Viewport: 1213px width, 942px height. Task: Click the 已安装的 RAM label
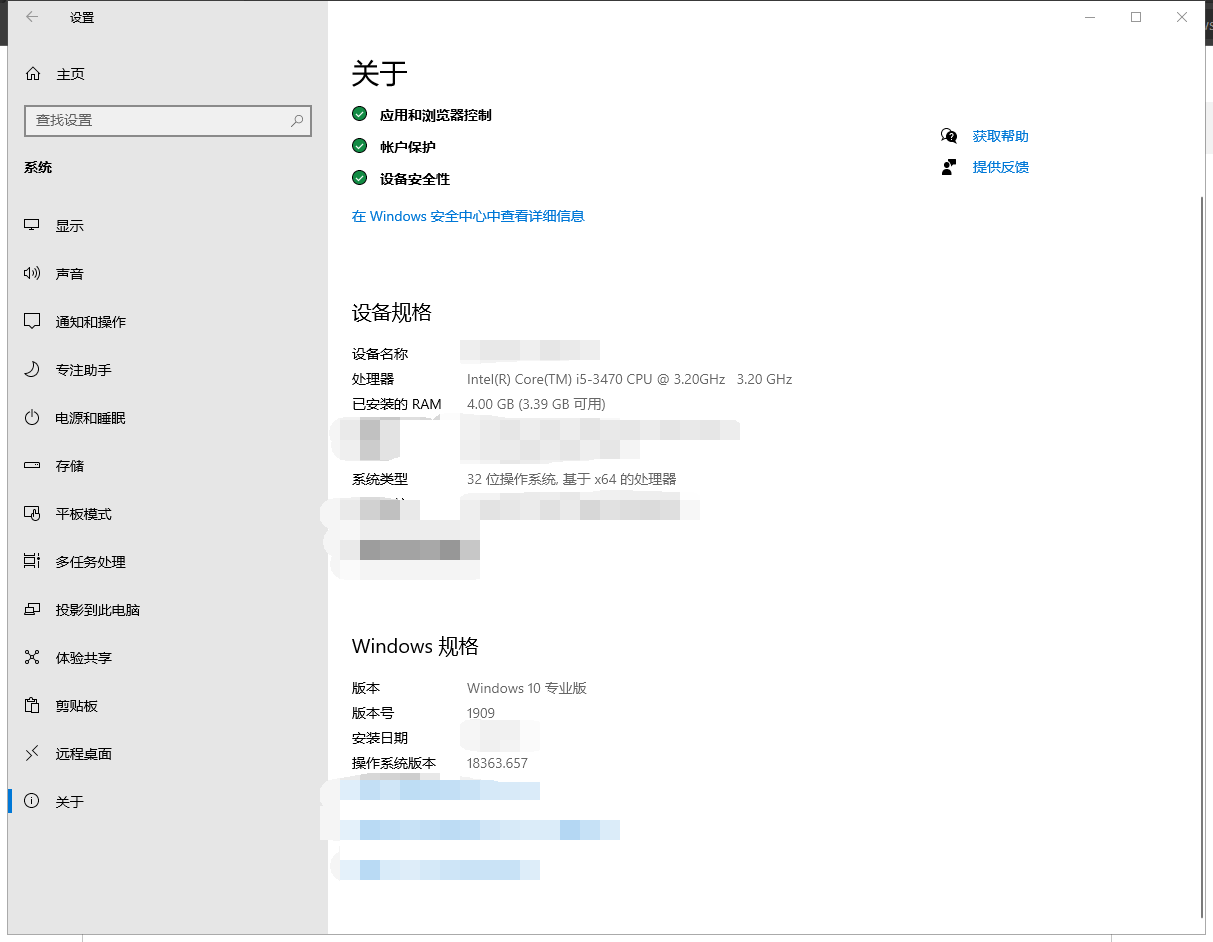397,404
